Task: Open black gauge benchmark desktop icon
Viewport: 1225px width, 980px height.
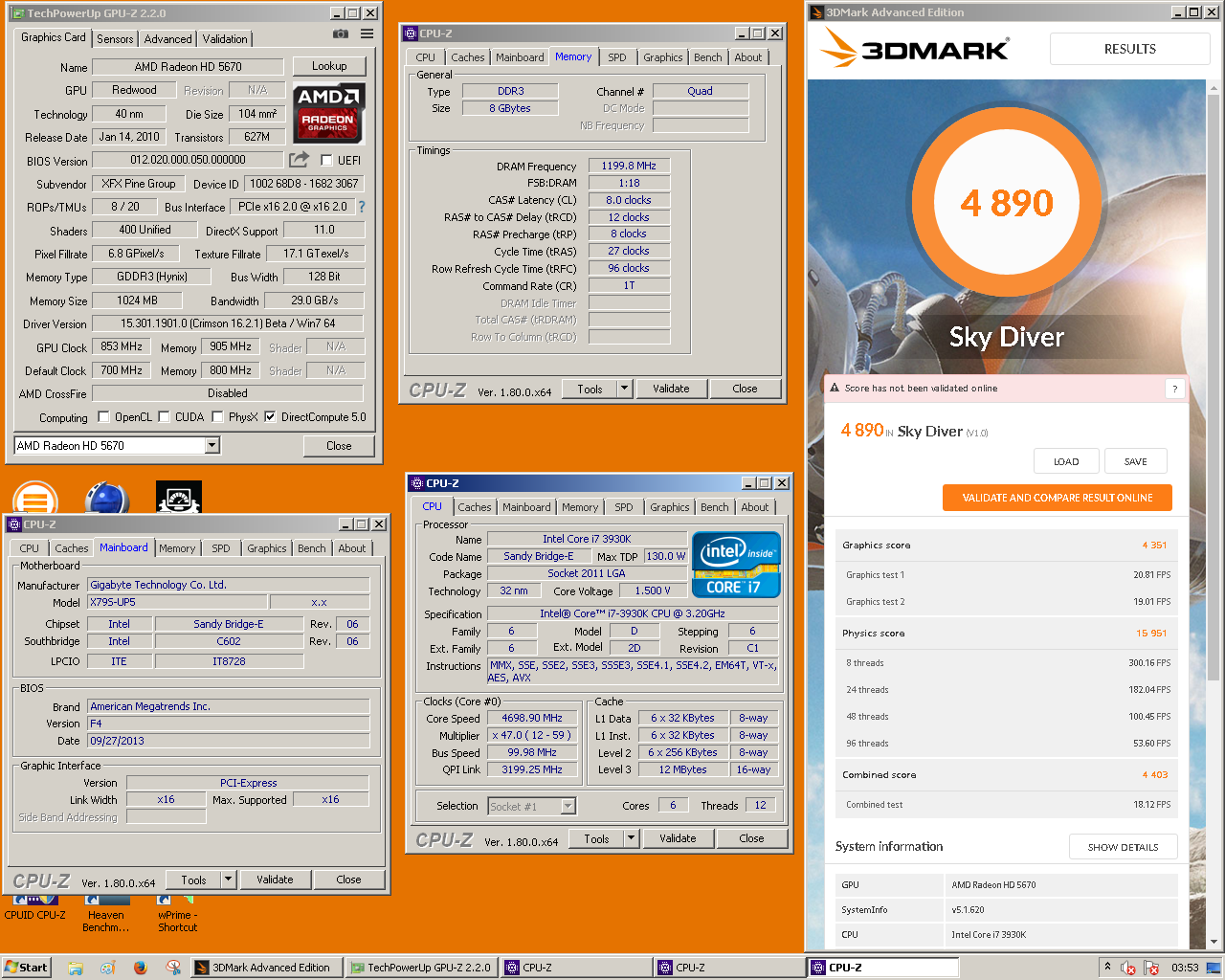Action: tap(179, 498)
